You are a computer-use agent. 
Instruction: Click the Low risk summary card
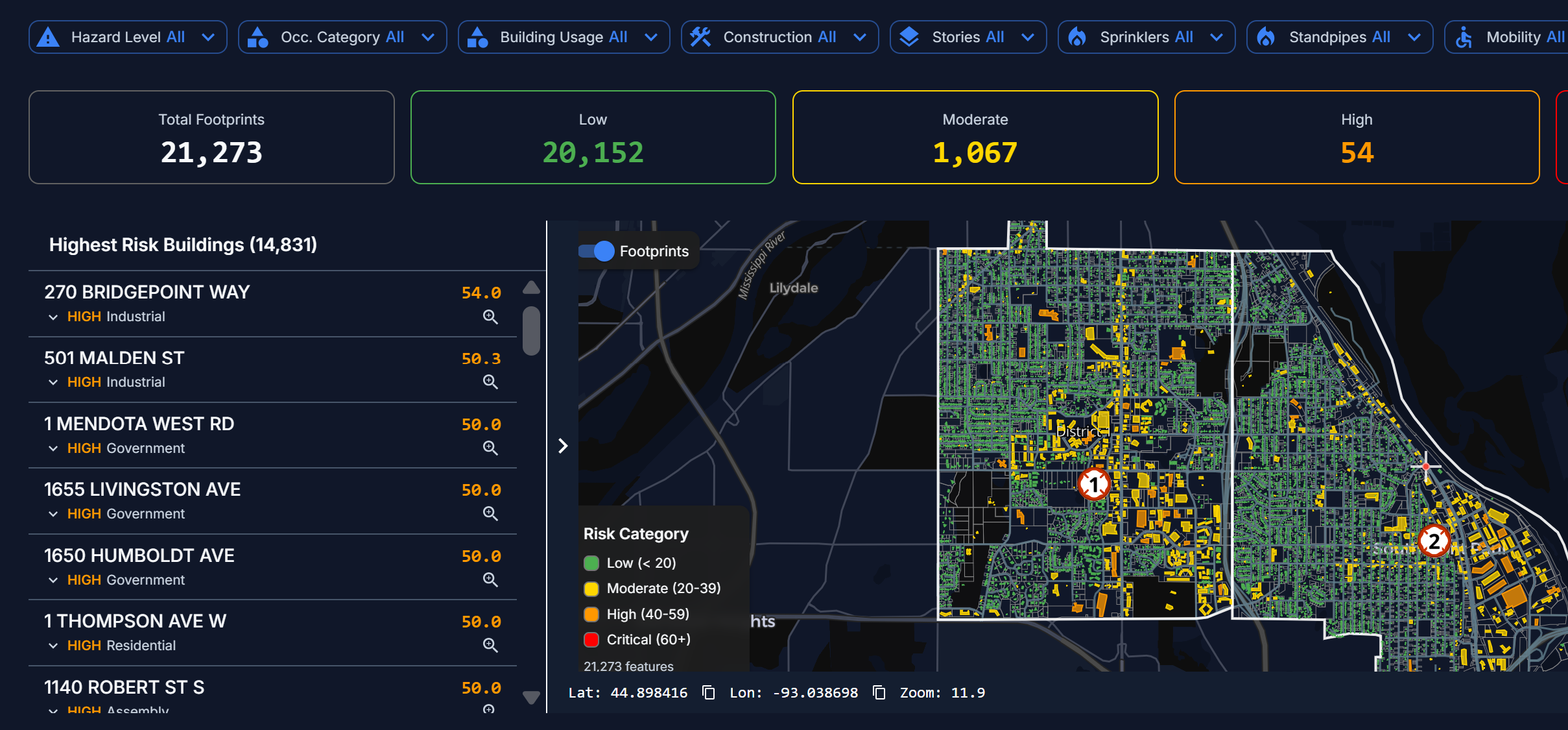pos(593,138)
